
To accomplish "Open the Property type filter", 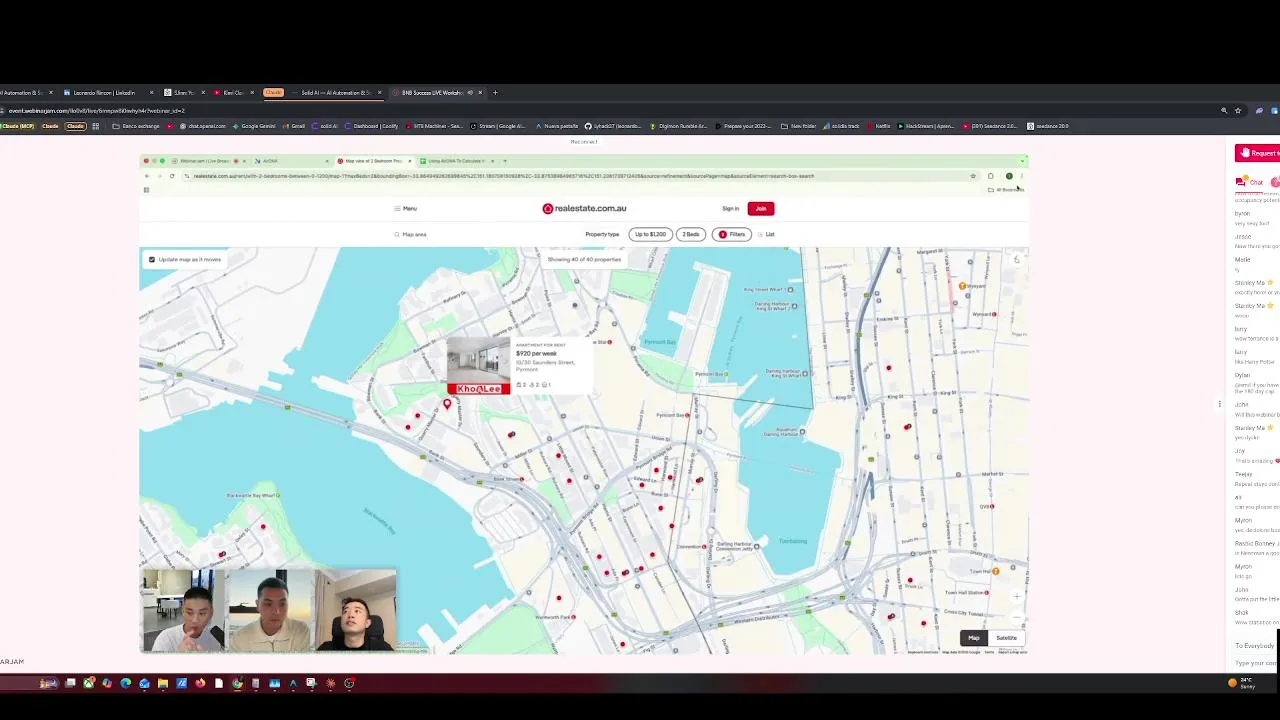I will 602,234.
